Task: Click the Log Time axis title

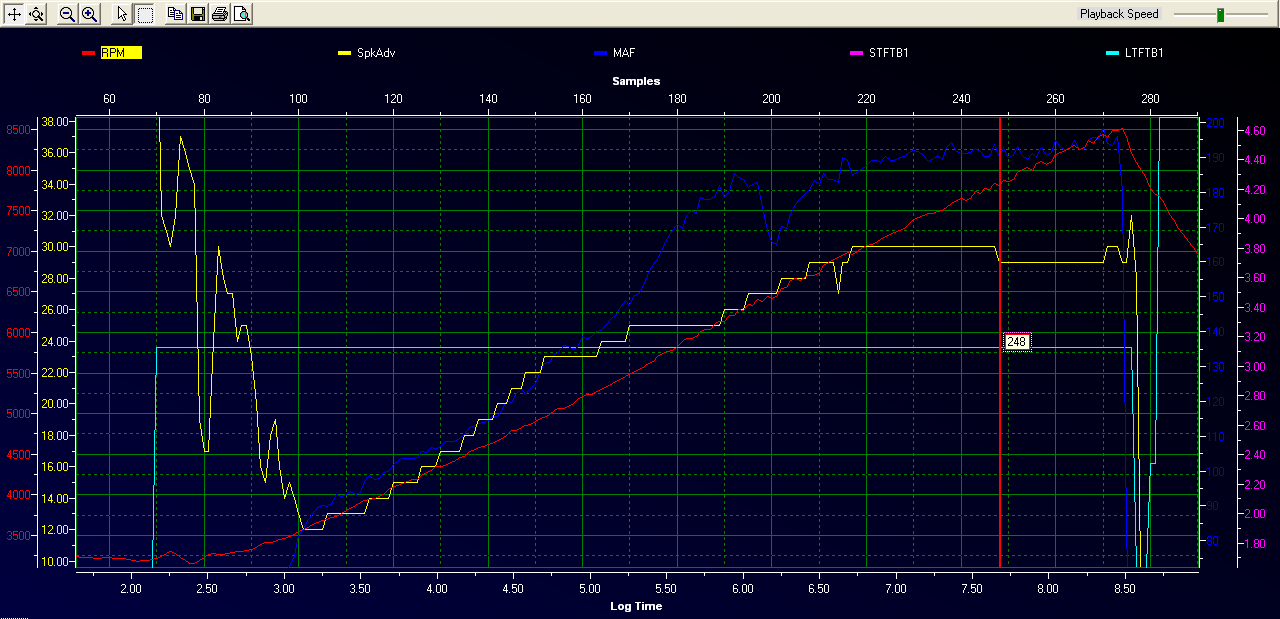Action: point(636,606)
